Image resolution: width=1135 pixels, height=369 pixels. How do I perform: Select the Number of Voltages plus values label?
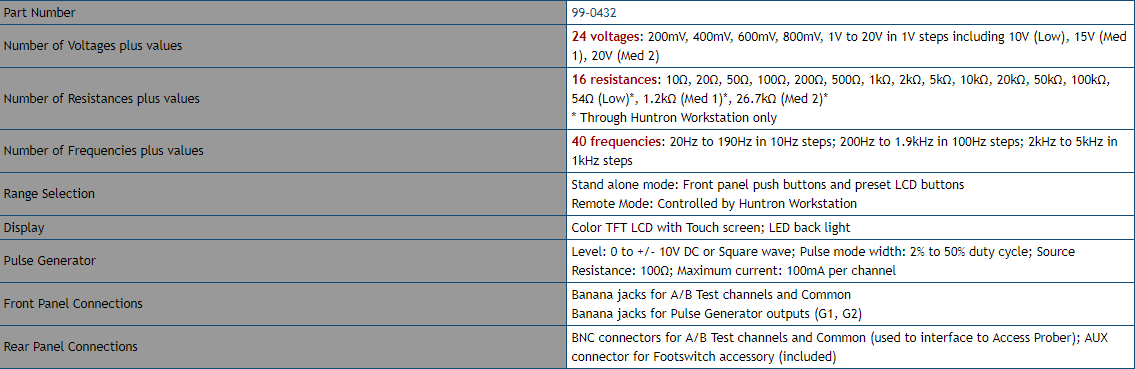(93, 46)
